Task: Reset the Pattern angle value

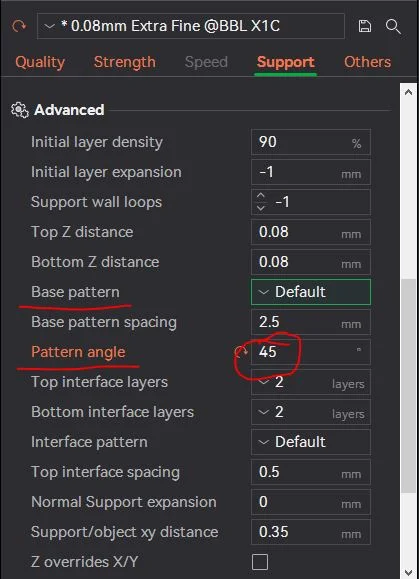Action: 241,352
